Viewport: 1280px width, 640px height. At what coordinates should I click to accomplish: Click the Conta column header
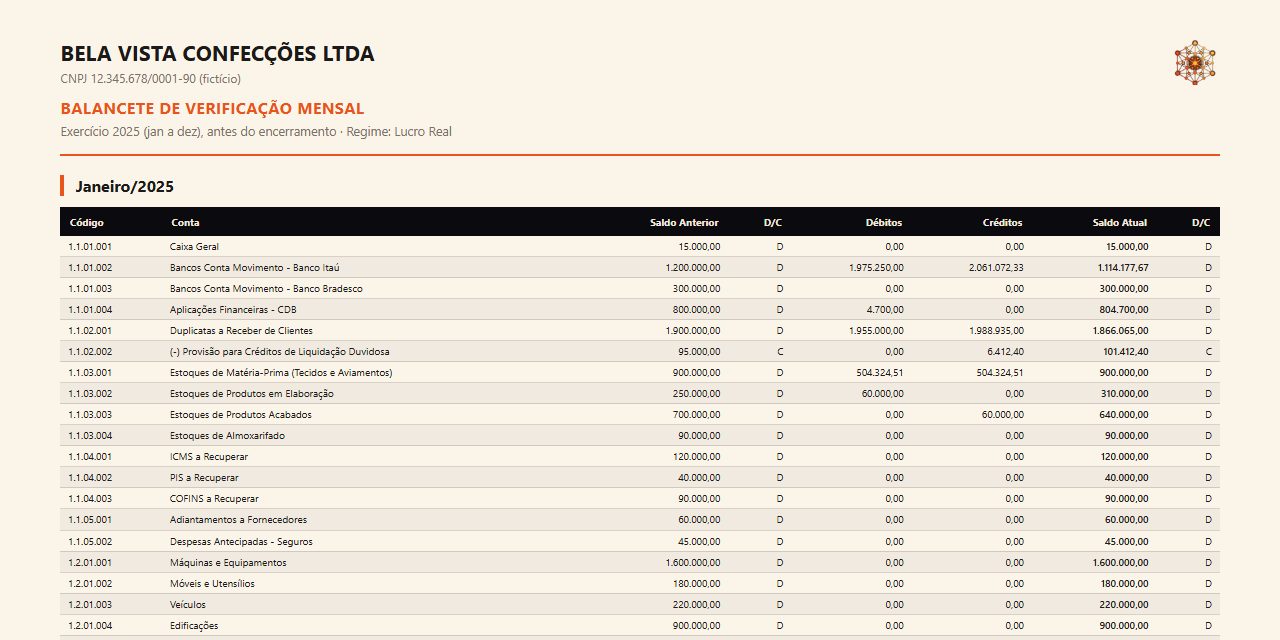click(x=185, y=223)
